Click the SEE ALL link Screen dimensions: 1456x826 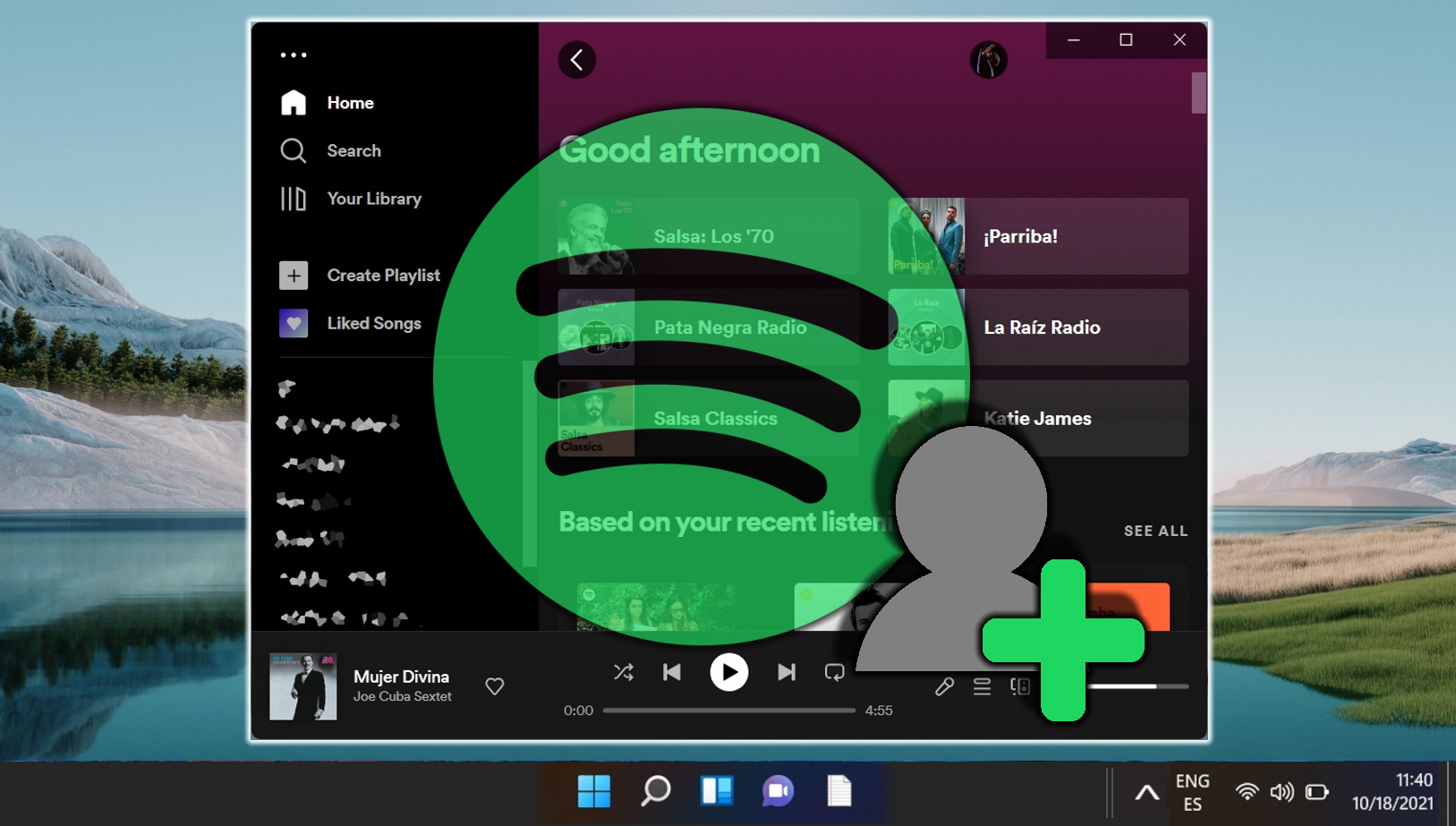click(1155, 530)
